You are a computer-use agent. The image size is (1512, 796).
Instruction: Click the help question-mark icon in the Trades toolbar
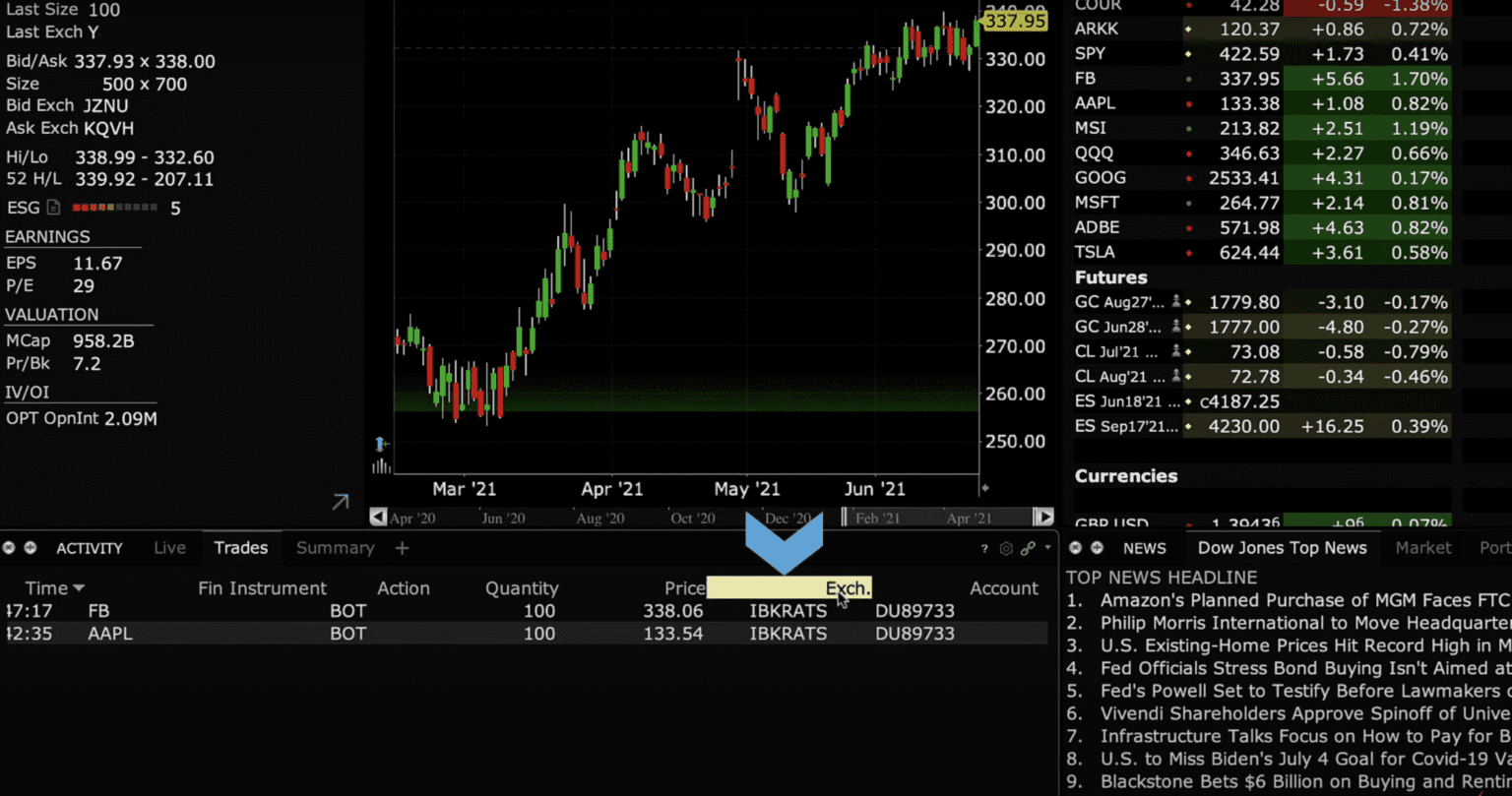pos(983,548)
